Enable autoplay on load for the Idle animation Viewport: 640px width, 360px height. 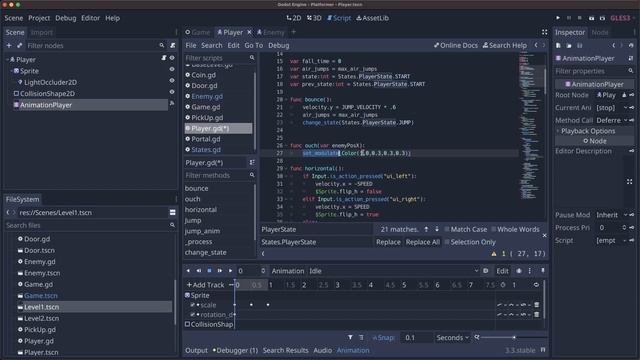click(x=485, y=271)
